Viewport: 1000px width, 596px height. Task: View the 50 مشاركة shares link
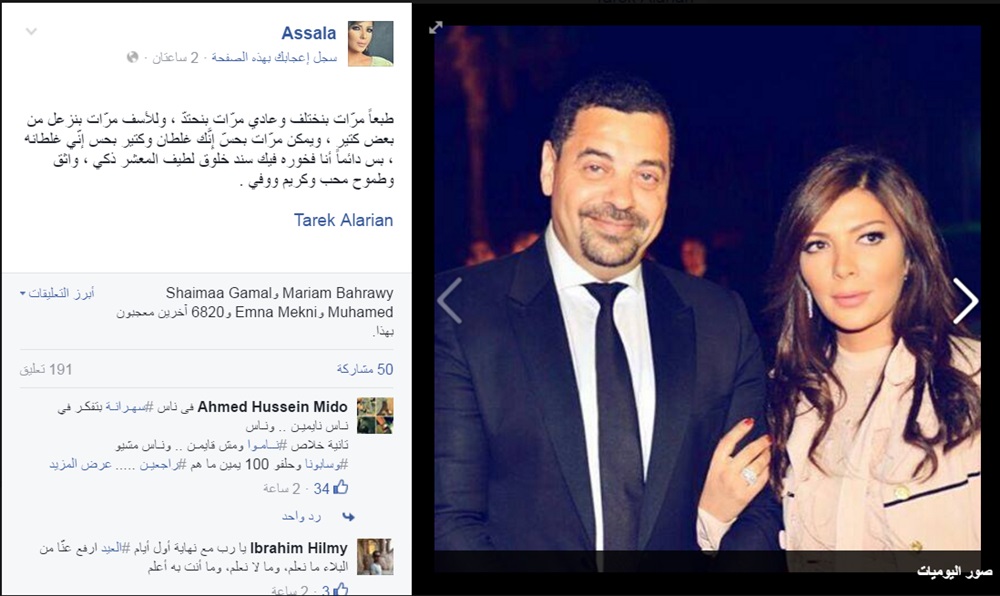pos(365,369)
